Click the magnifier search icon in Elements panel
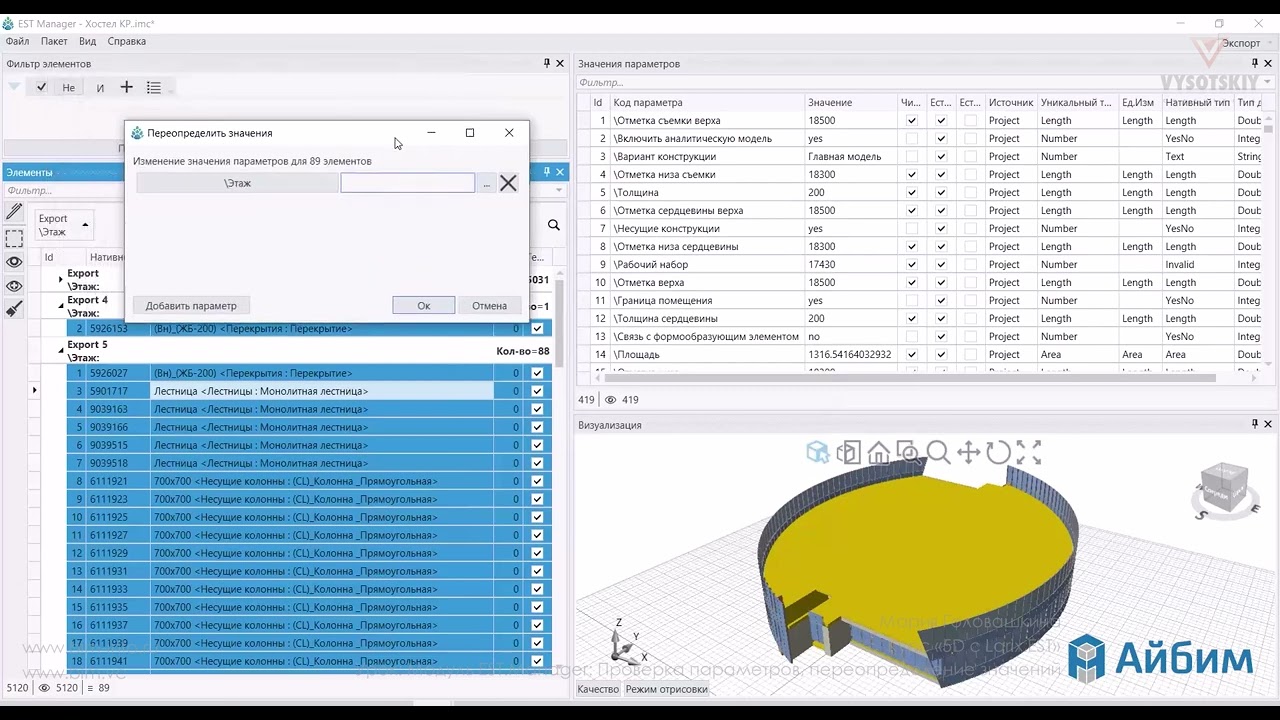Screen dimensions: 1280x720 (553, 226)
